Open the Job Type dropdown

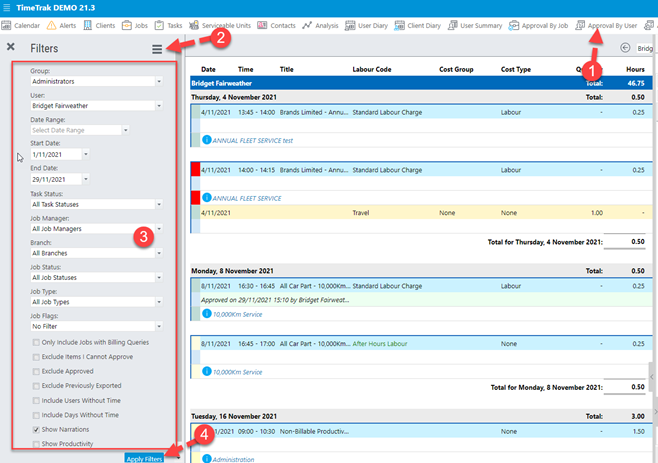(x=159, y=302)
